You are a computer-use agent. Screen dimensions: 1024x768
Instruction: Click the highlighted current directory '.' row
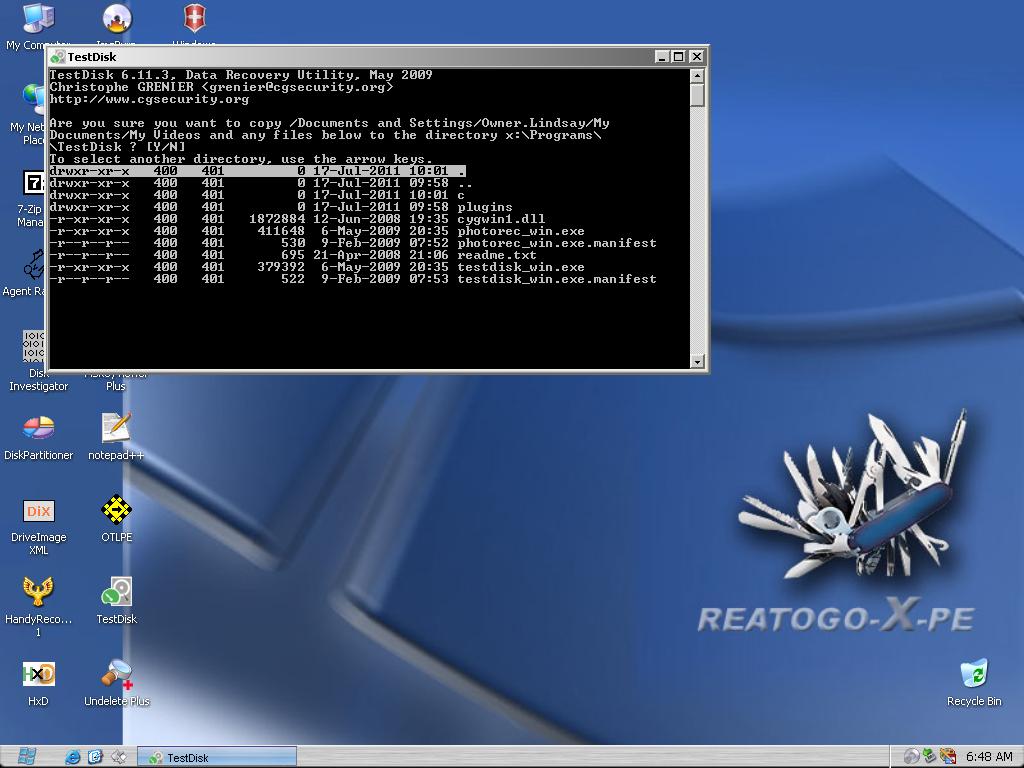click(x=257, y=171)
